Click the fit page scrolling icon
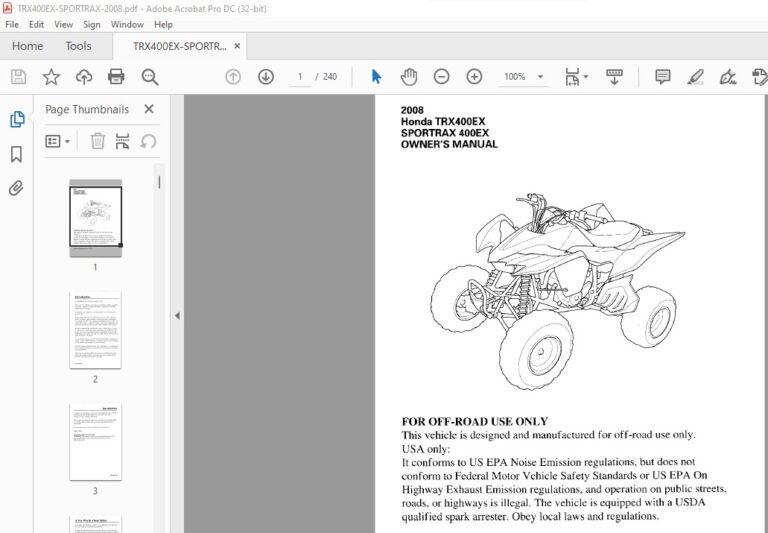The height and width of the screenshot is (533, 768). point(572,77)
